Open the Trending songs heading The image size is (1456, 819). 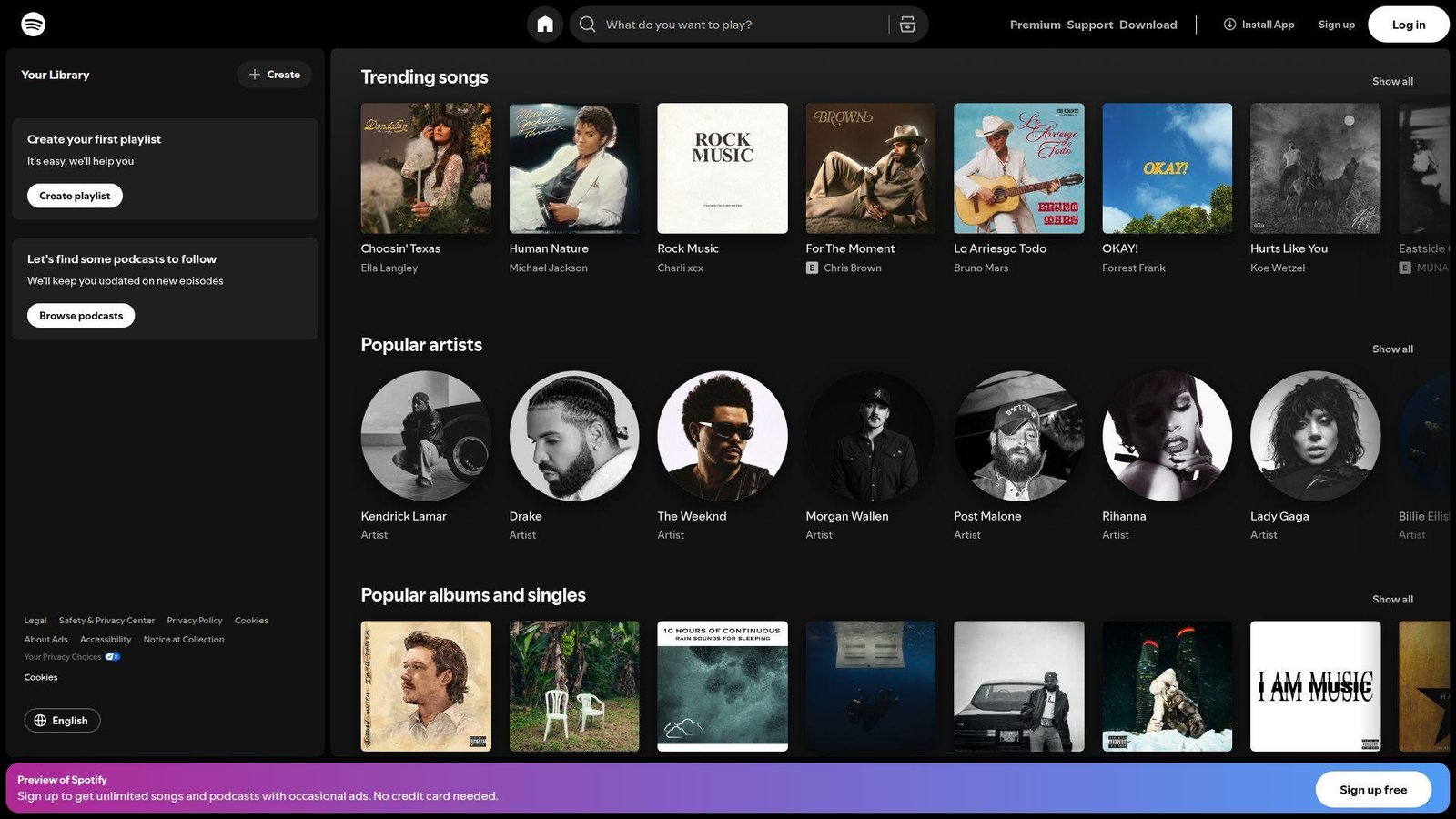pos(424,77)
